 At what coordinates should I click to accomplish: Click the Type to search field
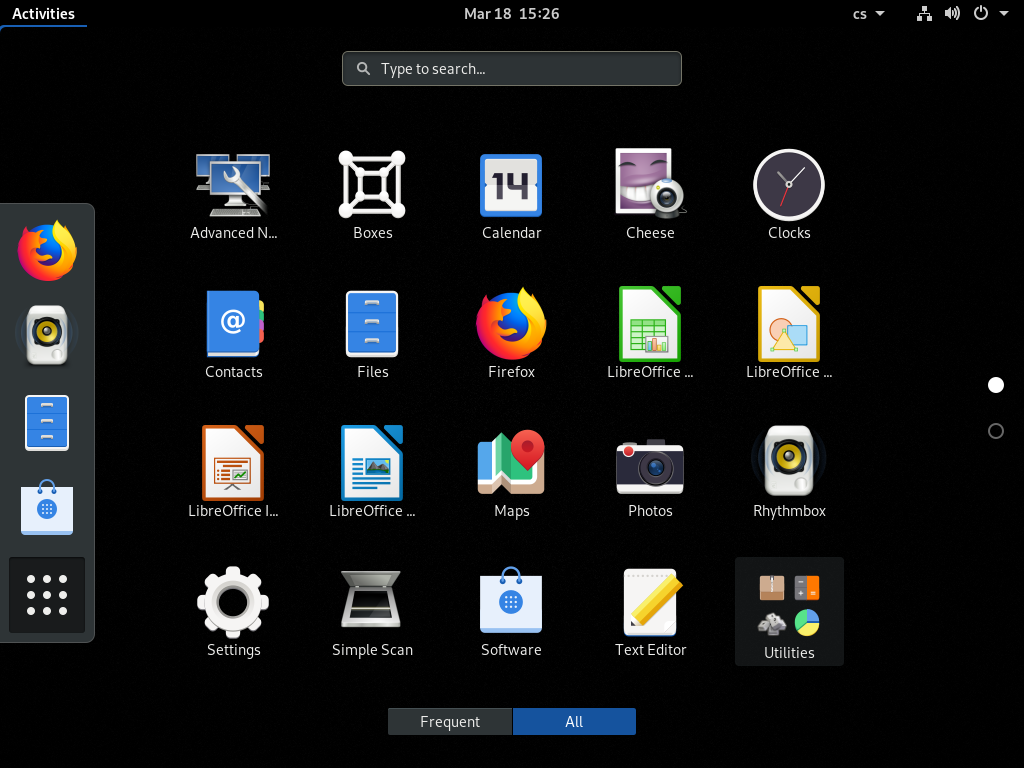pyautogui.click(x=512, y=69)
